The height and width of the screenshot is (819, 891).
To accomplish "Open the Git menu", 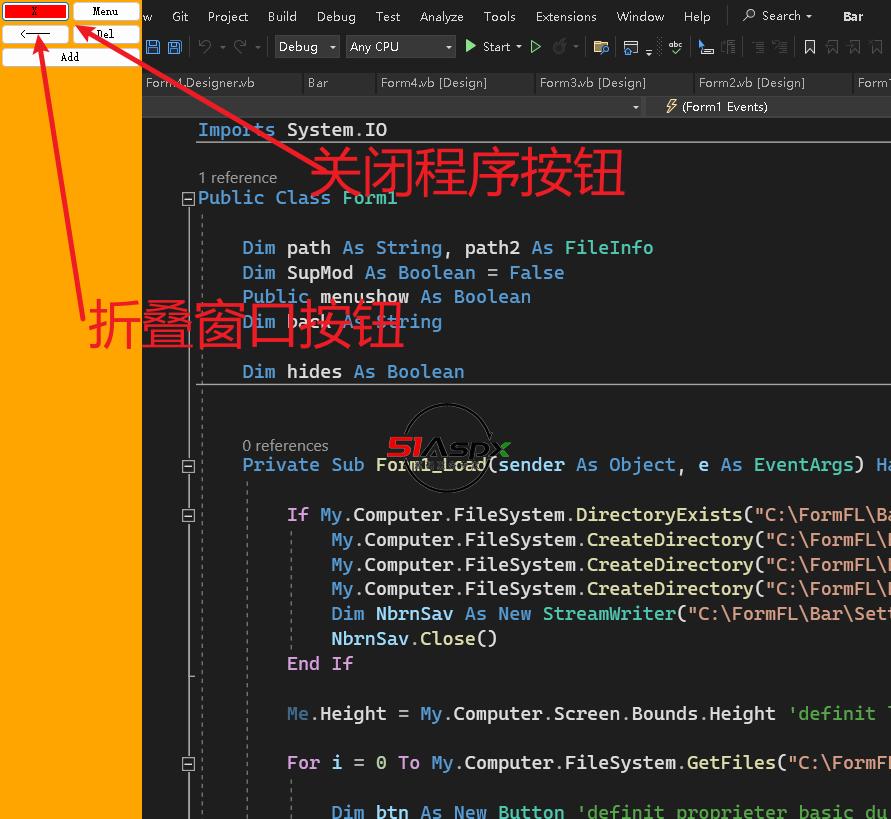I will (180, 16).
